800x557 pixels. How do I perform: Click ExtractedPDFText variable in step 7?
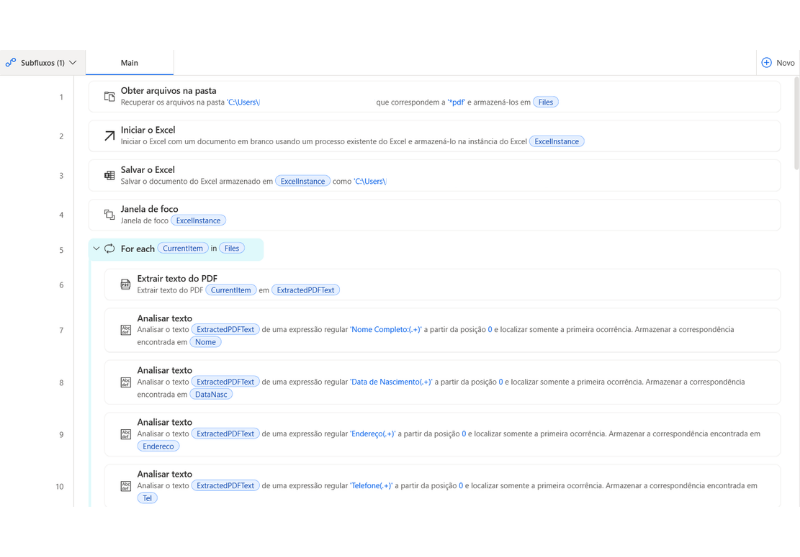tap(225, 330)
